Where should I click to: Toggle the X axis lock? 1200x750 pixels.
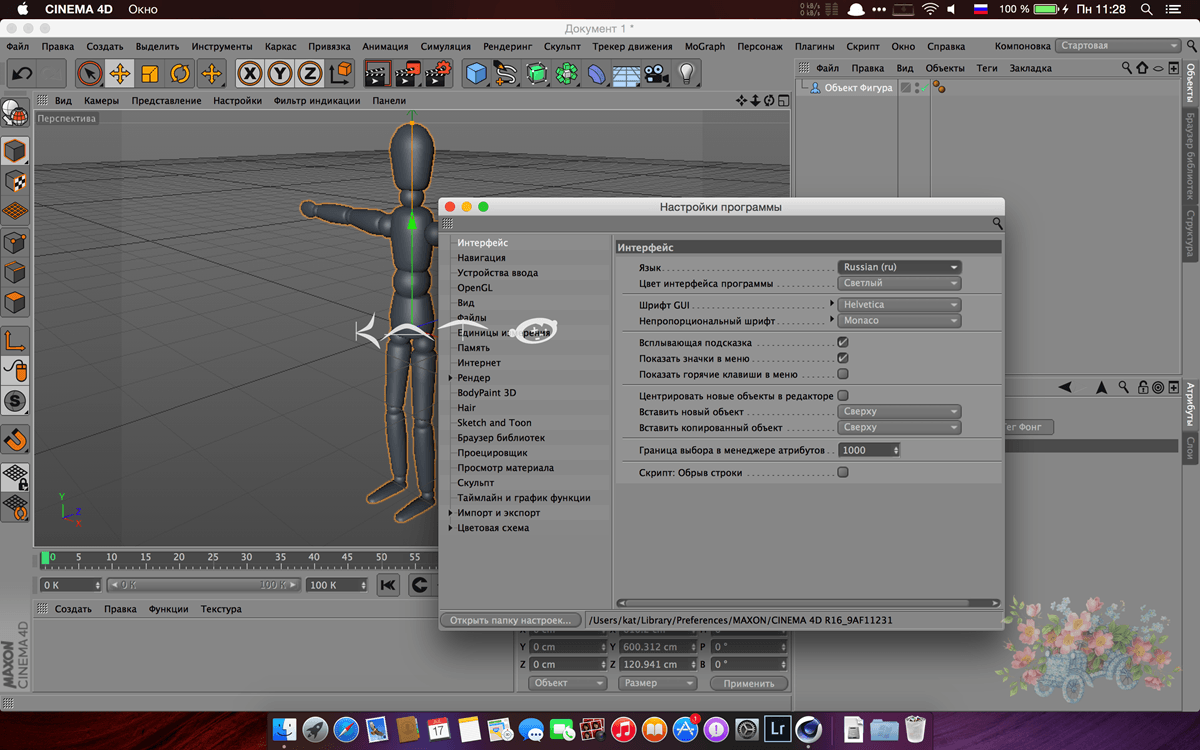tap(250, 74)
